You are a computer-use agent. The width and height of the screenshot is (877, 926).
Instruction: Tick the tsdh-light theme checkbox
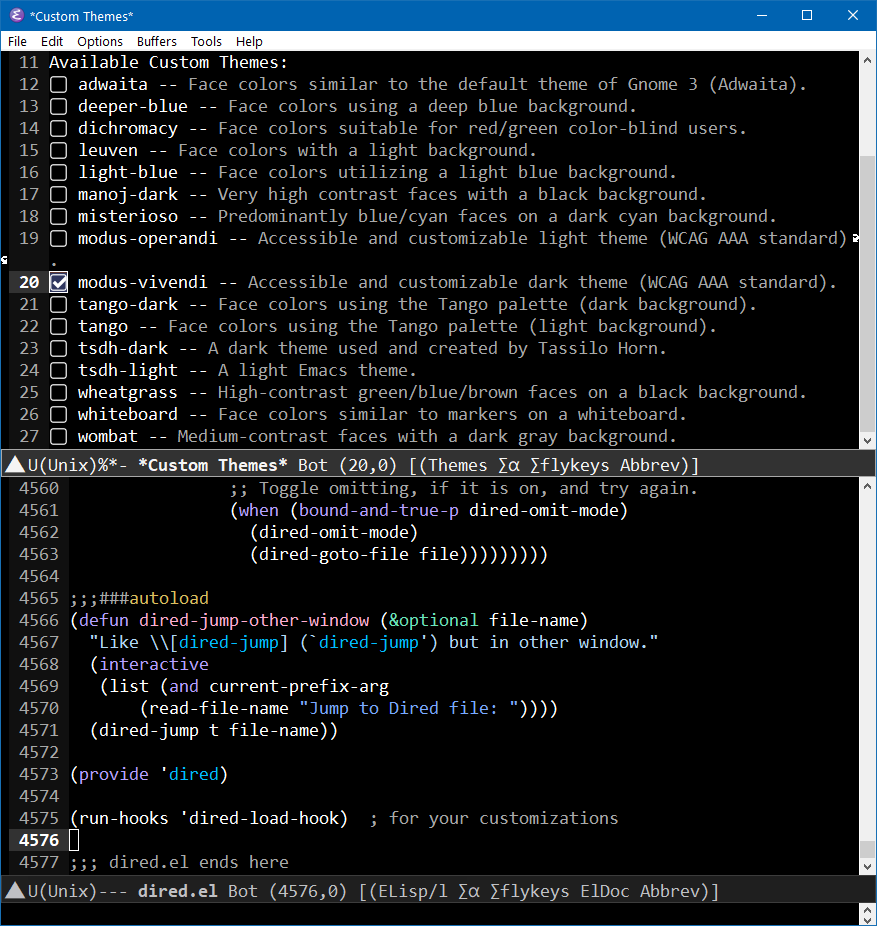[x=58, y=370]
